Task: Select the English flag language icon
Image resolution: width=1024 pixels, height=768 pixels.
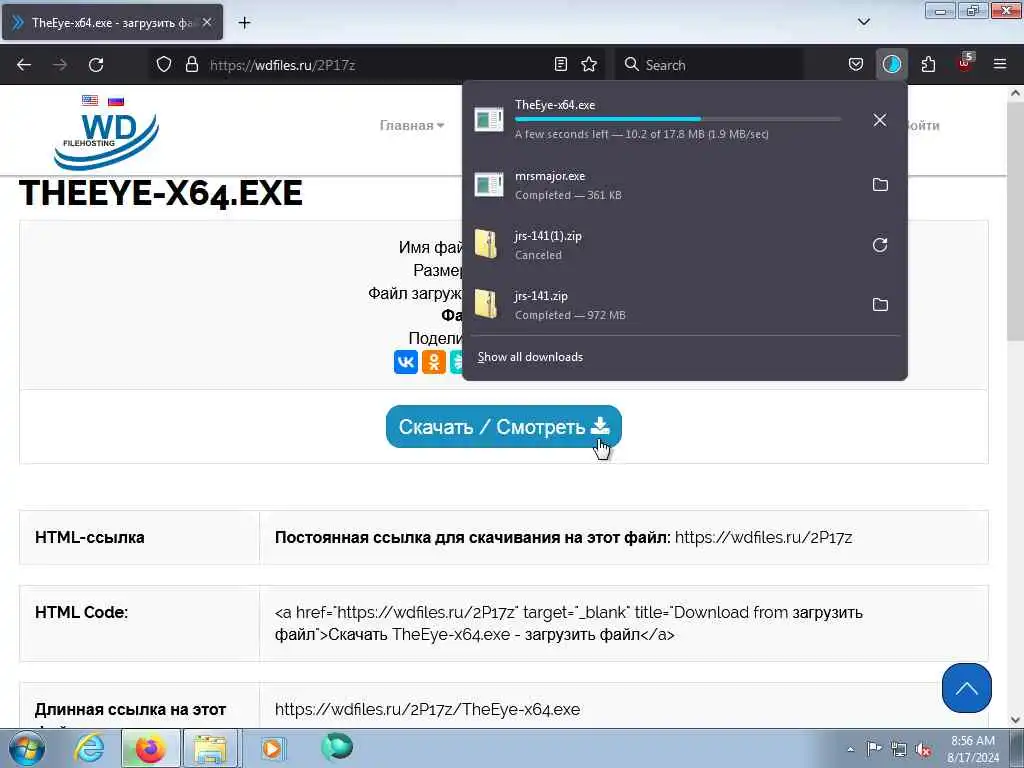Action: click(x=90, y=100)
